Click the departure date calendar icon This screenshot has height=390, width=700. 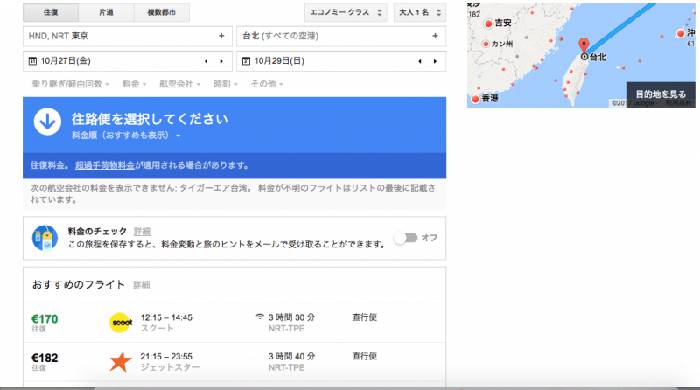click(33, 61)
